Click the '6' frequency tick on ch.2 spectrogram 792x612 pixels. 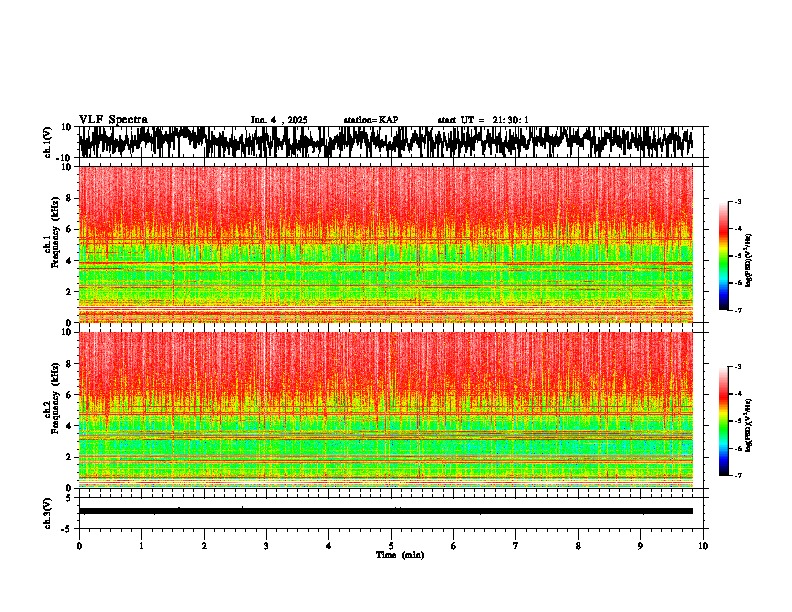[x=70, y=395]
